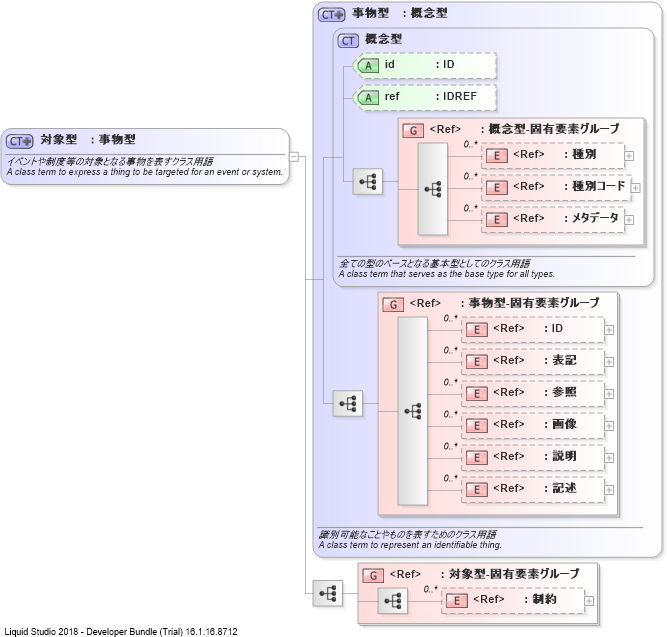
Task: Click the A attribute icon for id
Action: [368, 66]
